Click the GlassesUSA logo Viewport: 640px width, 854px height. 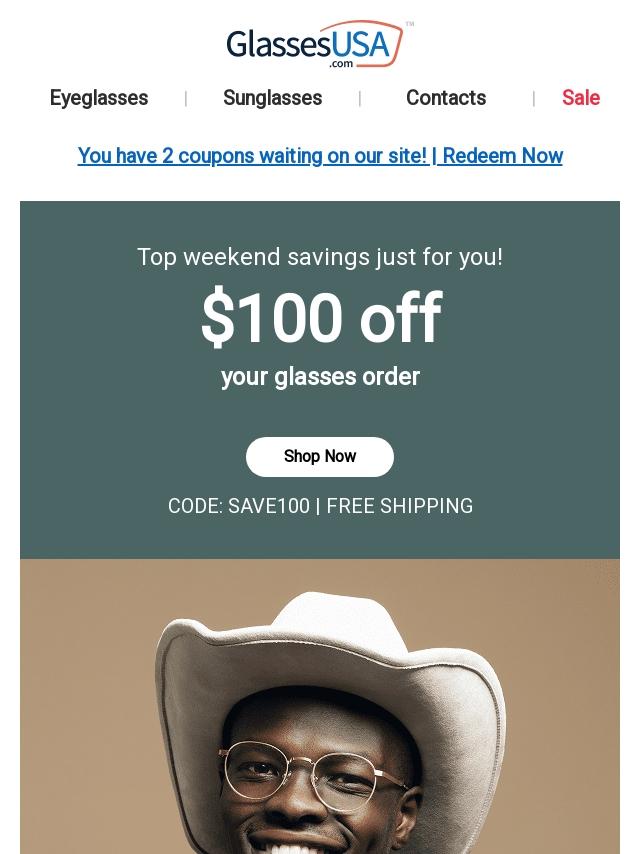click(x=314, y=45)
